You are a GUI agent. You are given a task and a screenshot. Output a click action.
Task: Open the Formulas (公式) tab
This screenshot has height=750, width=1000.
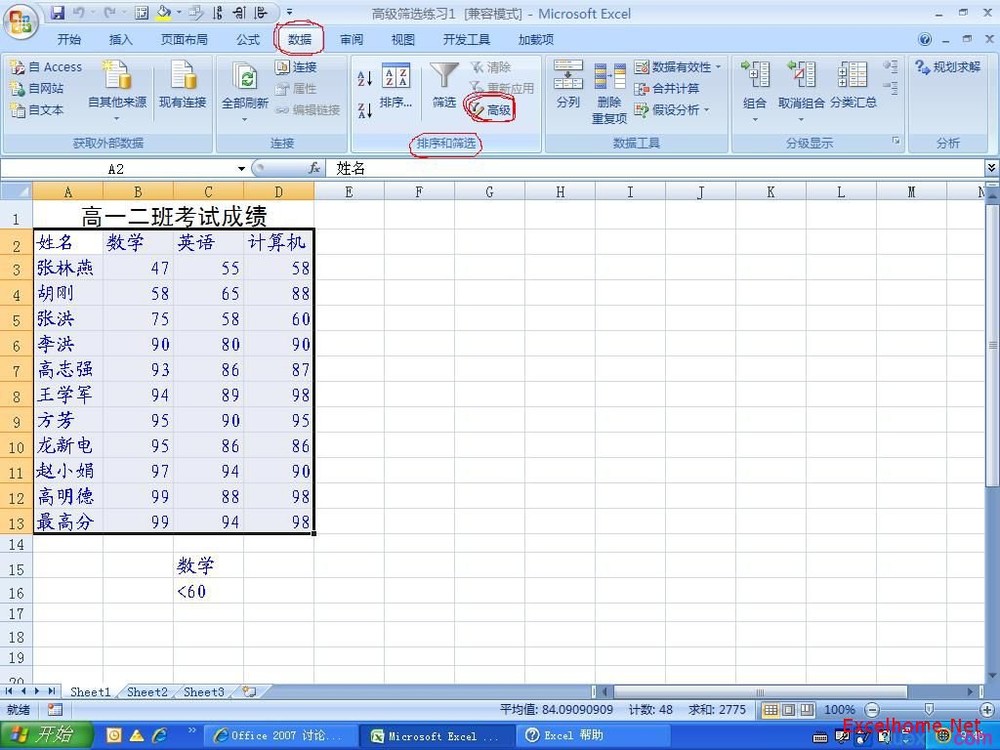247,40
